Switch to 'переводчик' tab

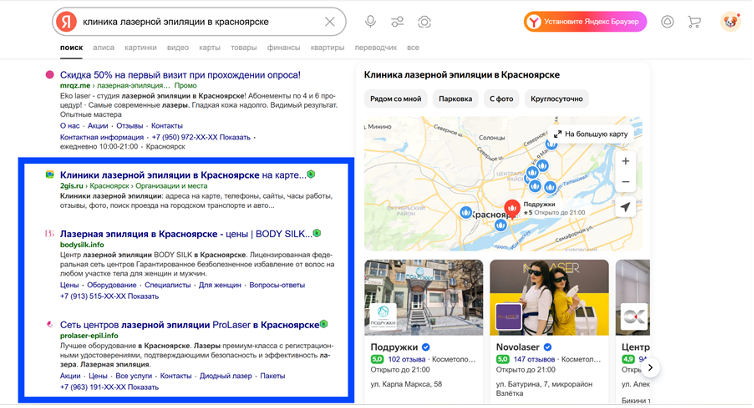point(376,48)
